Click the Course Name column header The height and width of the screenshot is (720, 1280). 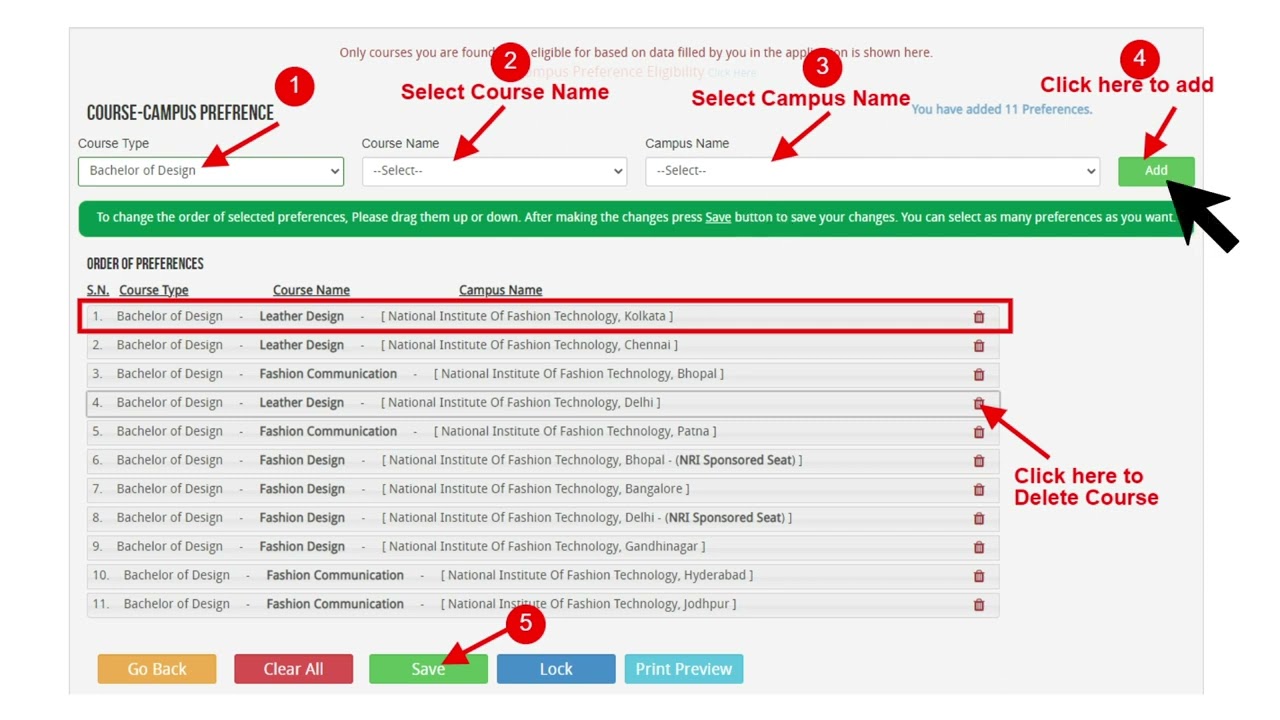click(311, 290)
